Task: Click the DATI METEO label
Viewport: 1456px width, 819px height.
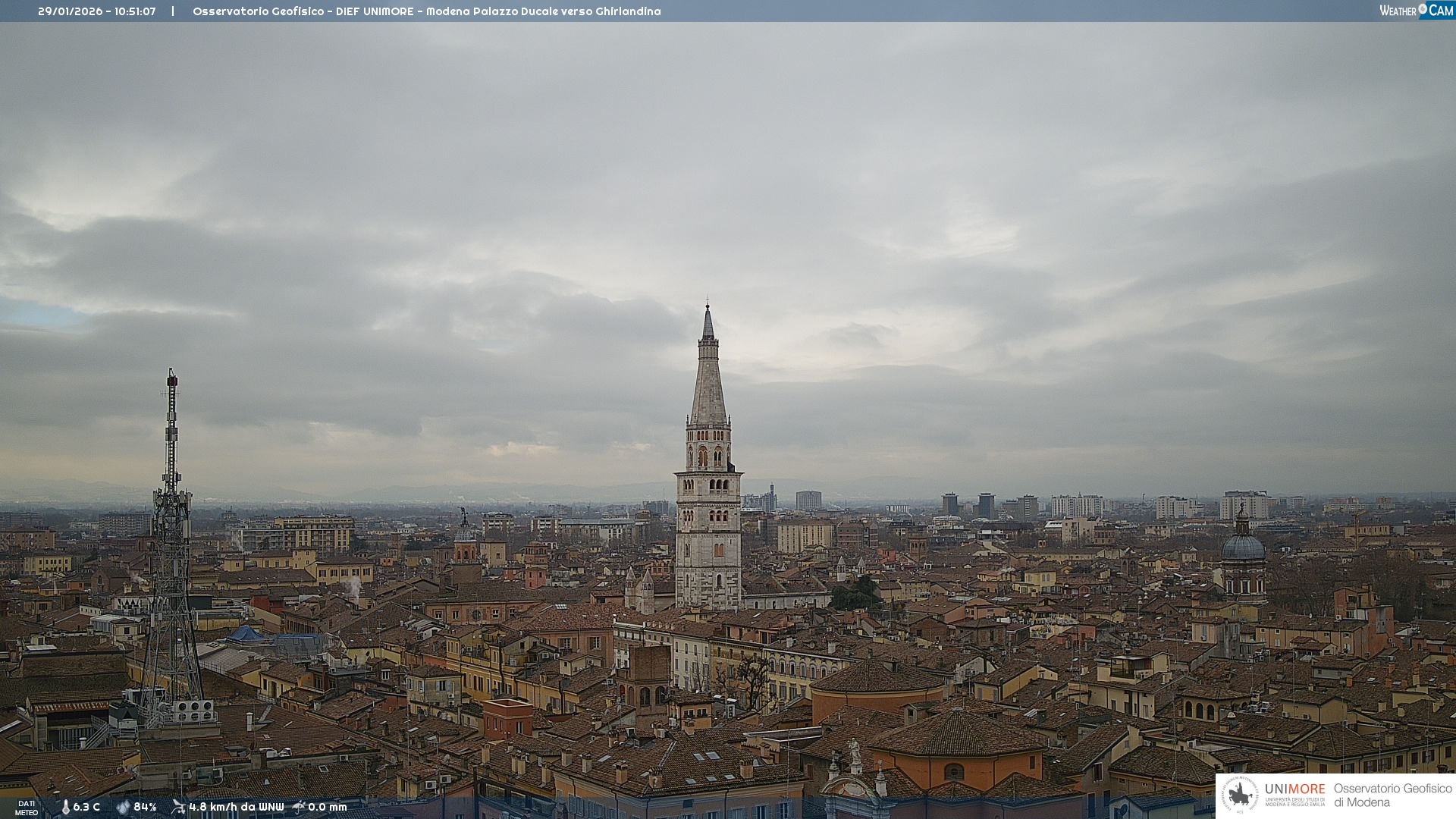Action: (x=27, y=808)
